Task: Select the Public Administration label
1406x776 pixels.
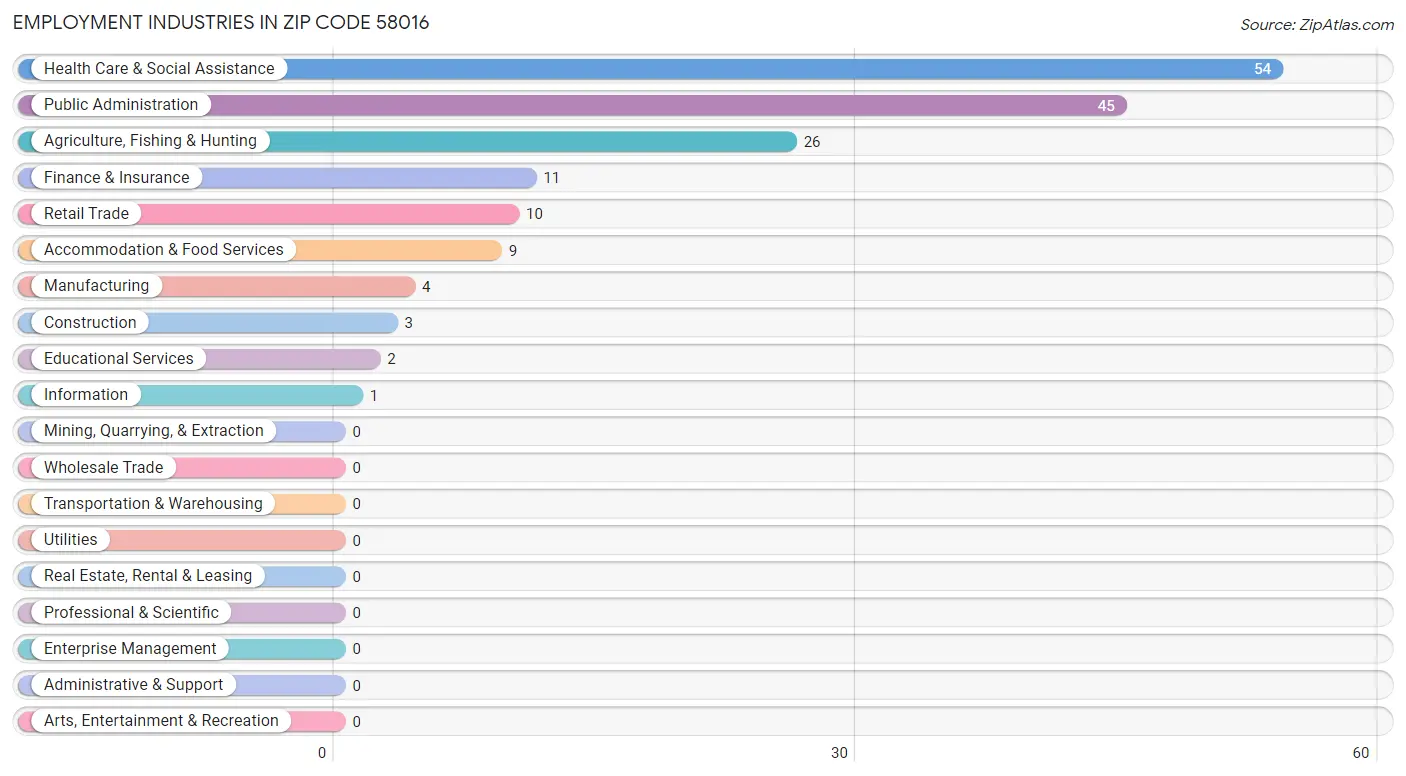Action: point(121,105)
